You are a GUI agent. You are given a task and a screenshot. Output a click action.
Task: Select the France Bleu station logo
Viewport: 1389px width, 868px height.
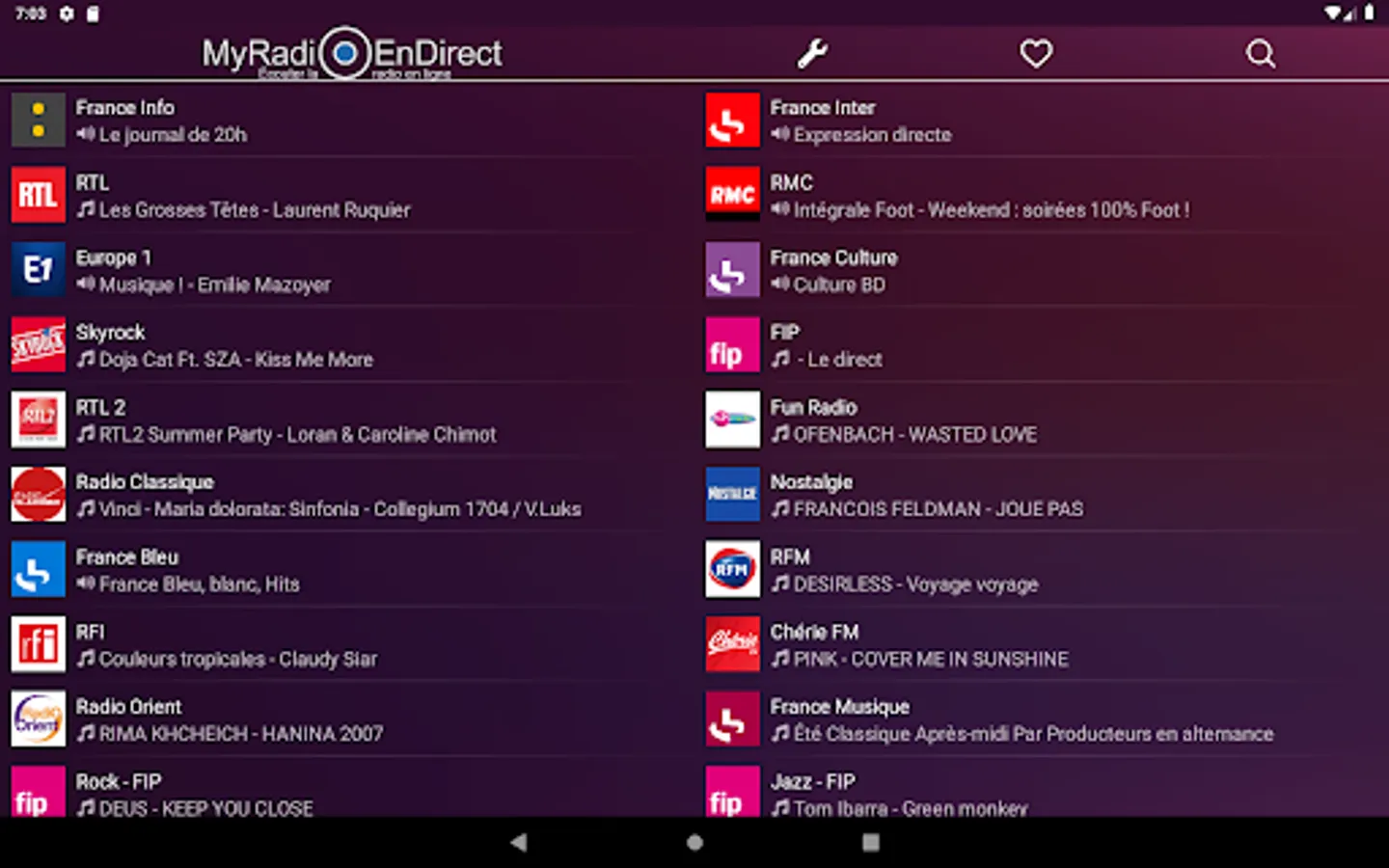click(39, 569)
